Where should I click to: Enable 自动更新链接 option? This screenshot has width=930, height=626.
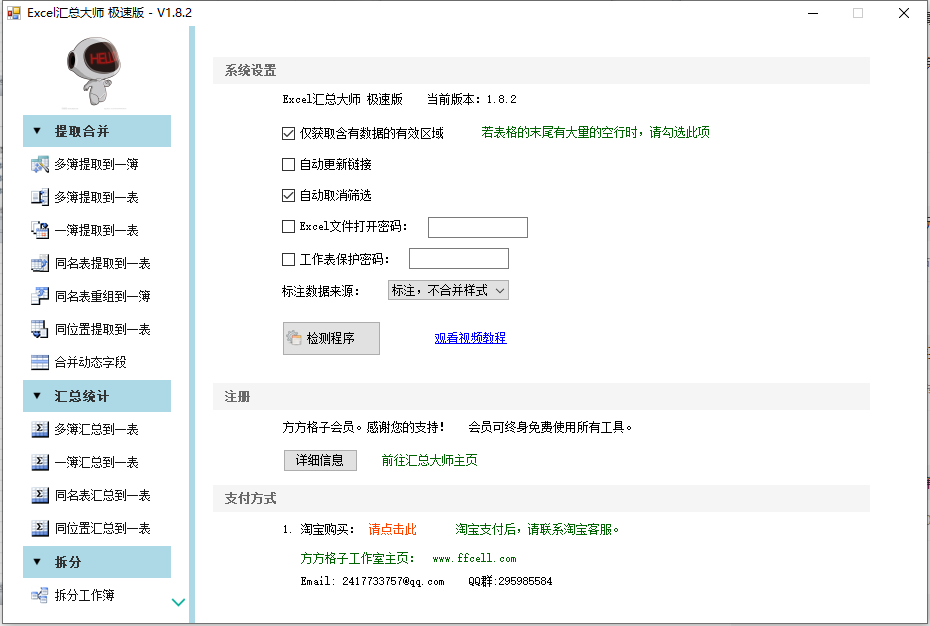click(288, 164)
